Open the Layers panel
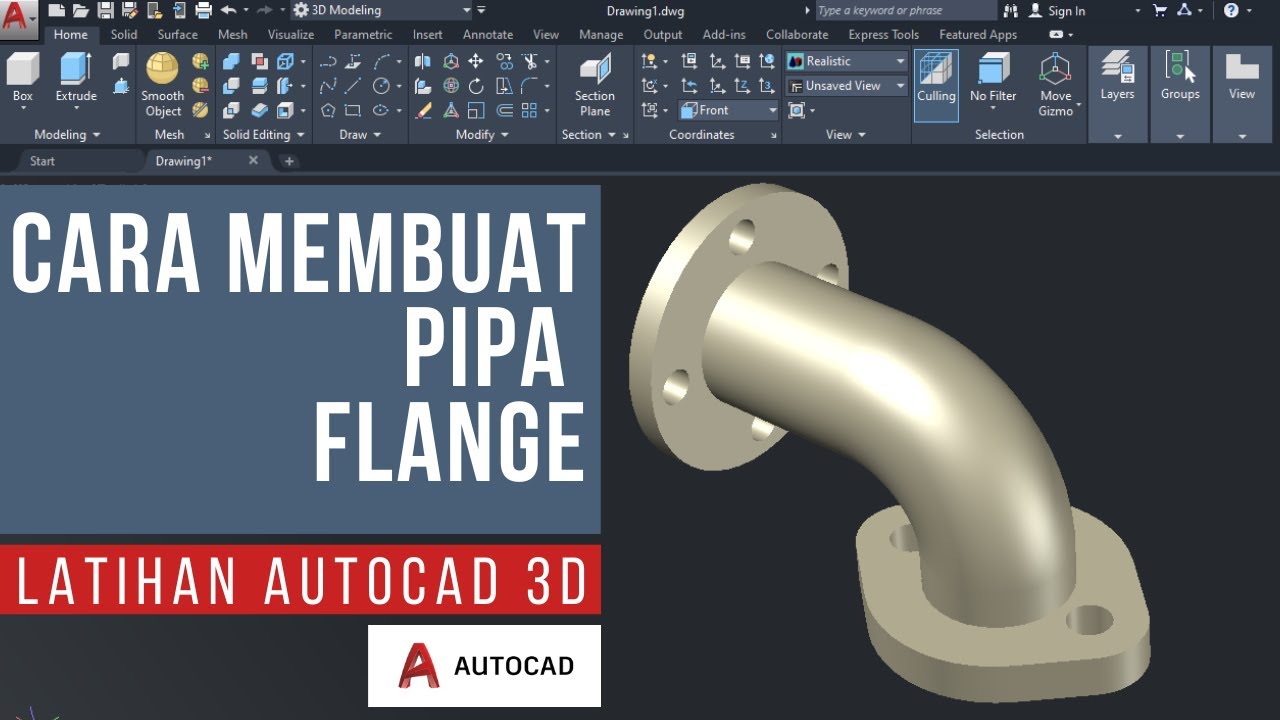Viewport: 1280px width, 720px height. (1118, 94)
